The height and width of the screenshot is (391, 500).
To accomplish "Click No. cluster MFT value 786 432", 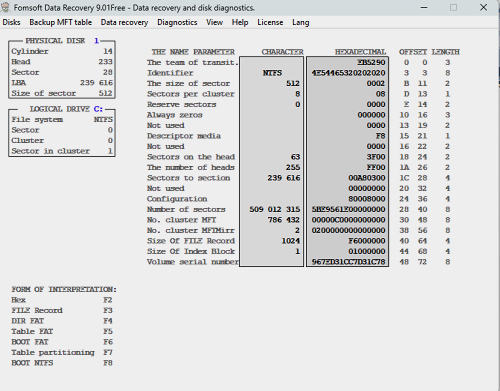I will click(284, 220).
